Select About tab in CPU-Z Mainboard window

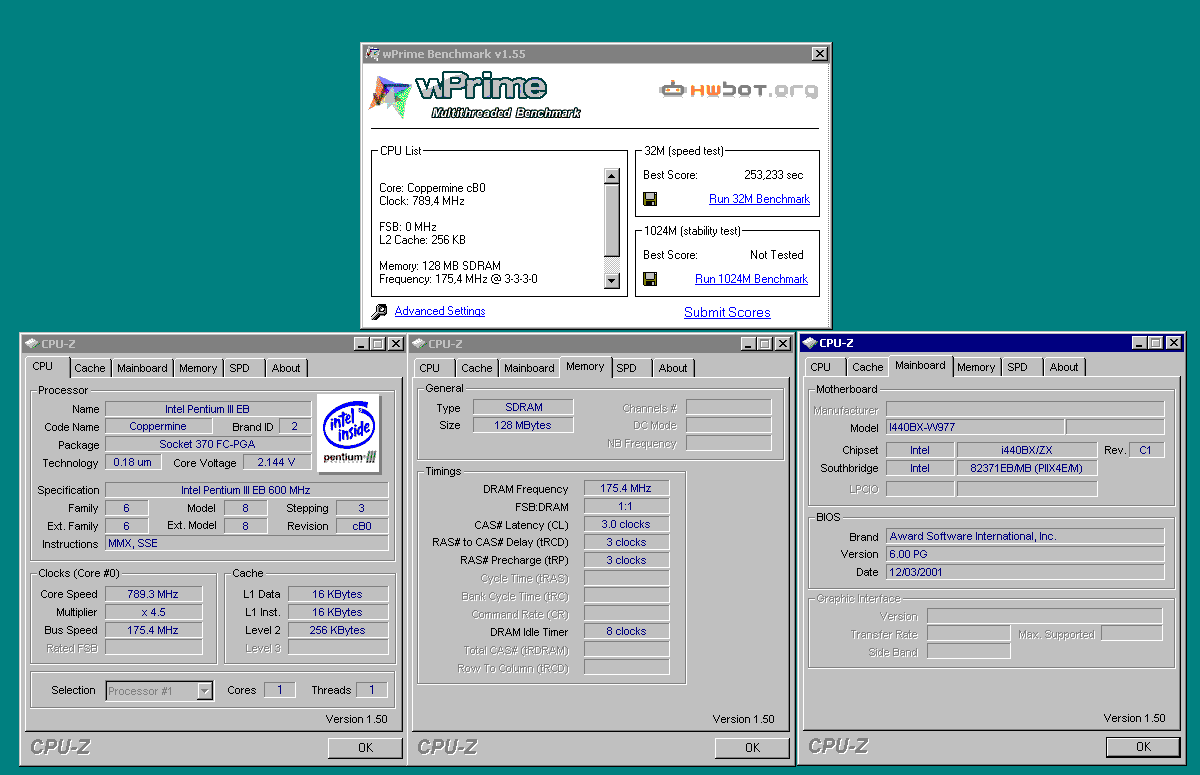(x=1064, y=367)
